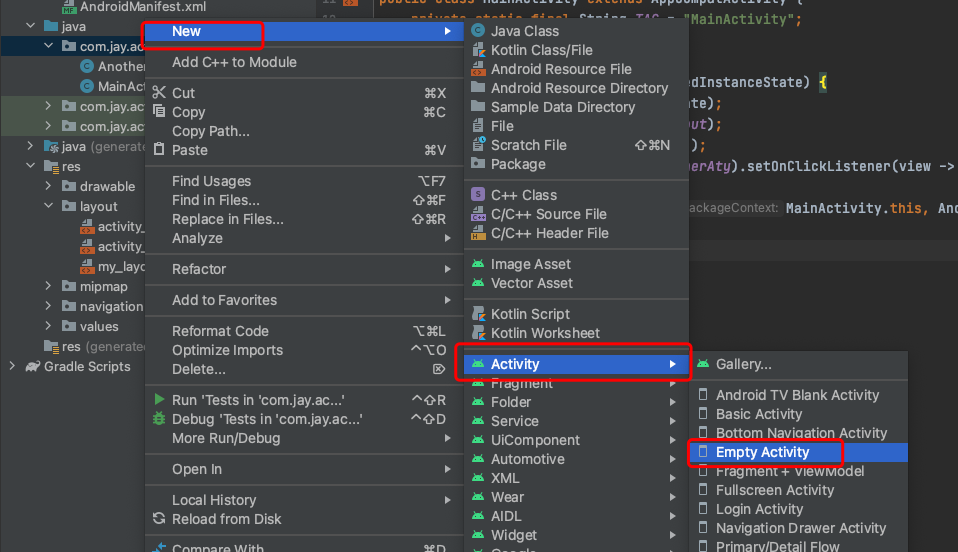The width and height of the screenshot is (958, 552).
Task: Choose Copy Path...
Action: [304, 131]
